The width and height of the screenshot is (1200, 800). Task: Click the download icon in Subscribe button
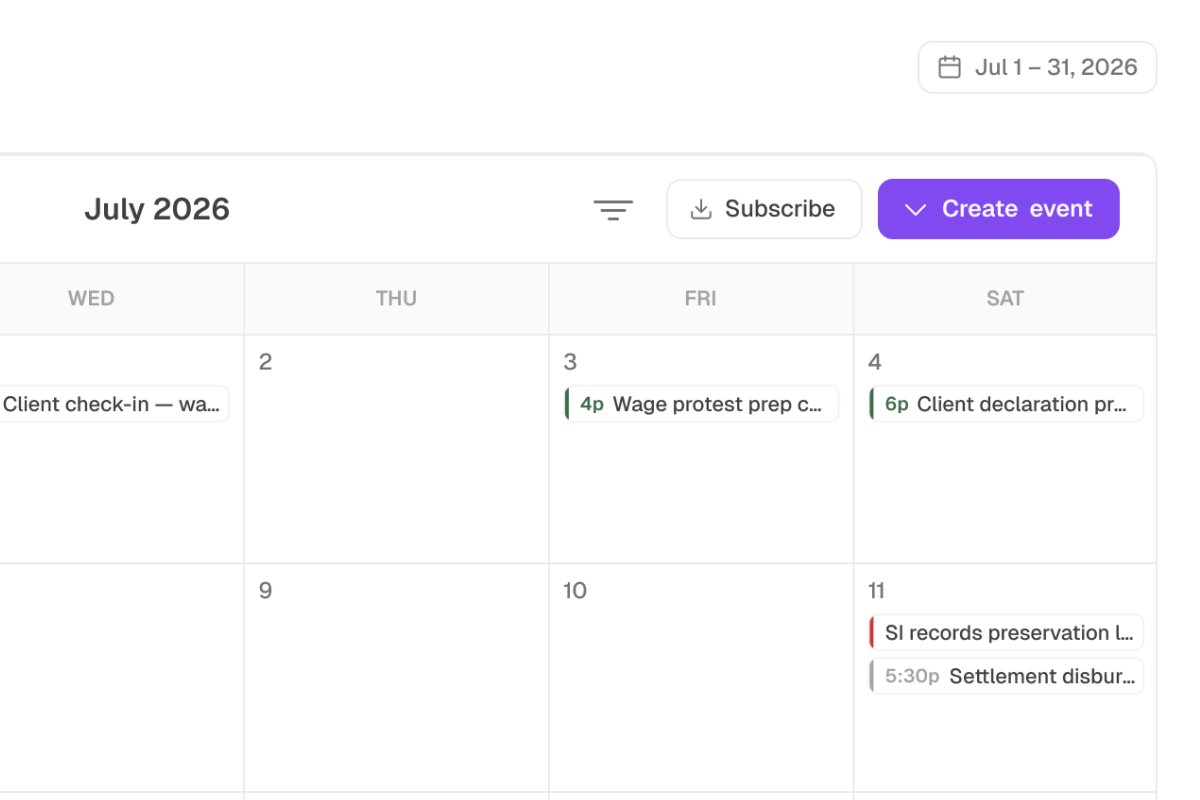[x=701, y=209]
